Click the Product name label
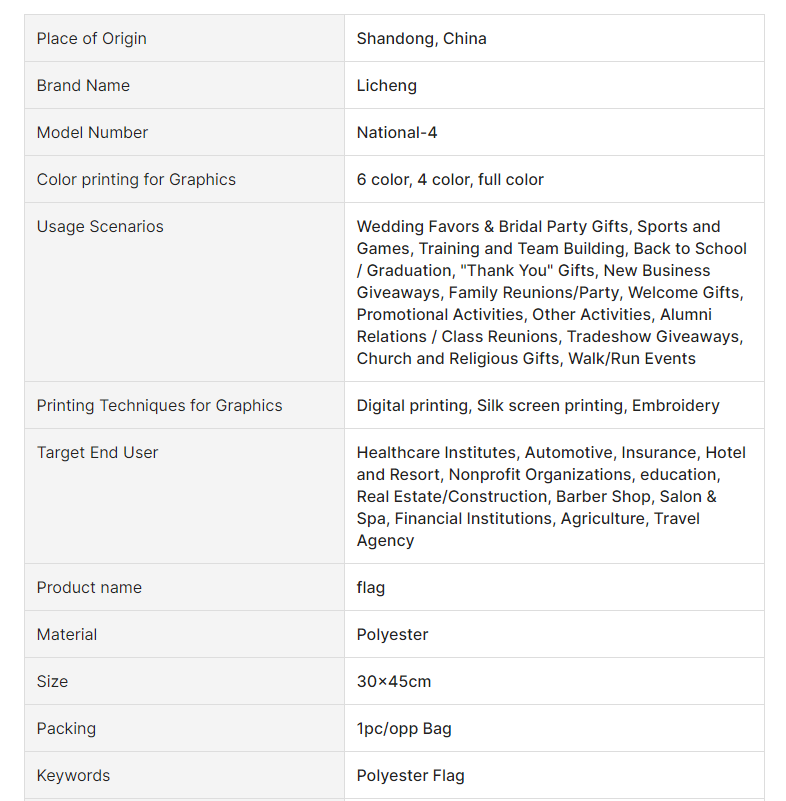The height and width of the screenshot is (801, 786). pyautogui.click(x=89, y=588)
